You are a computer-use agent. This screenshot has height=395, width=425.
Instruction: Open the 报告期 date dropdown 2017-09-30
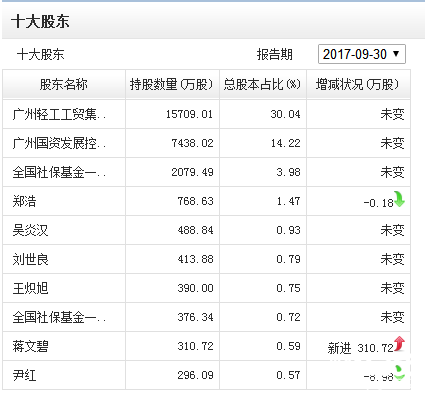tap(362, 54)
